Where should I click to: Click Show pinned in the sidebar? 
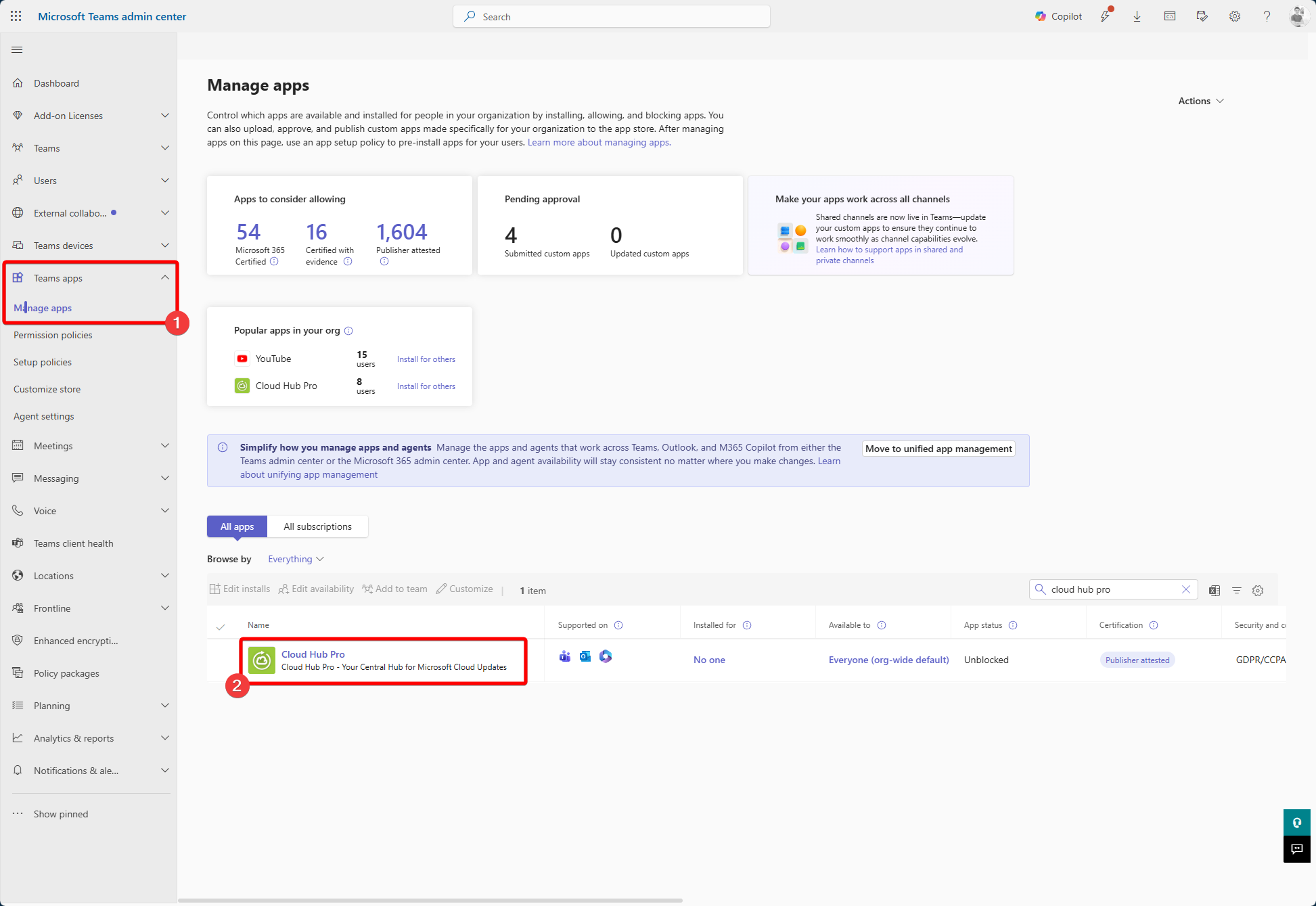pyautogui.click(x=61, y=814)
